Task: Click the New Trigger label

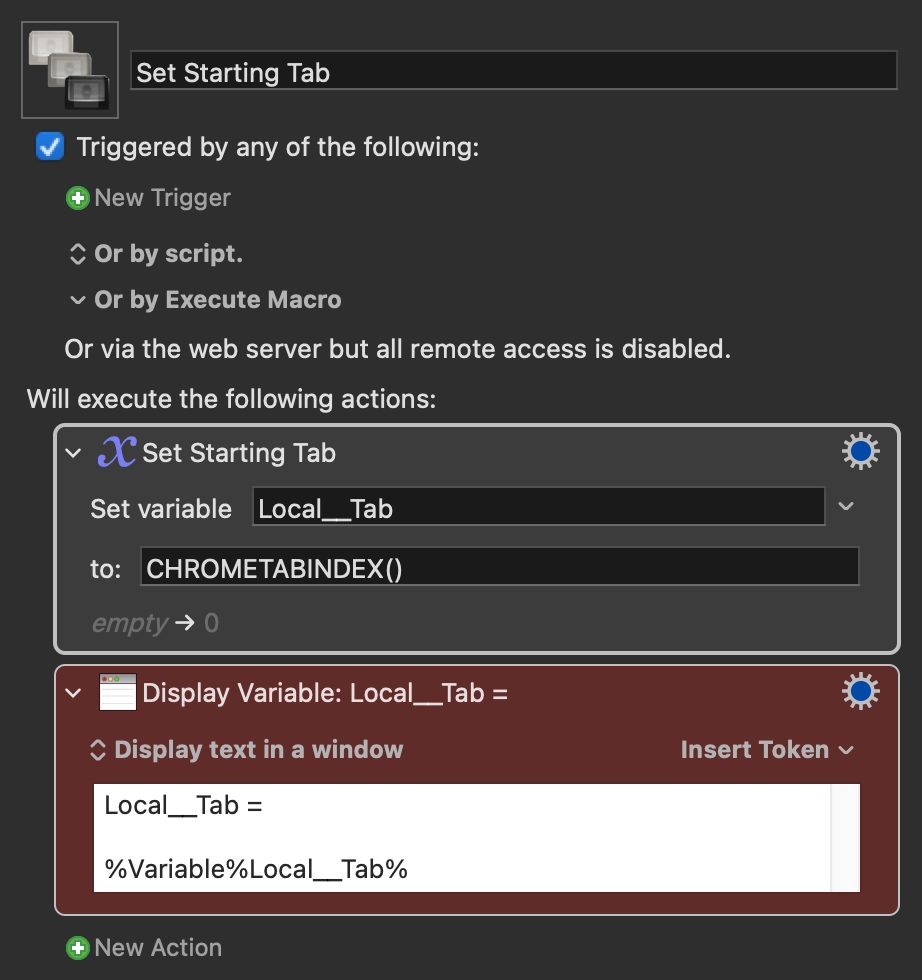Action: (163, 198)
